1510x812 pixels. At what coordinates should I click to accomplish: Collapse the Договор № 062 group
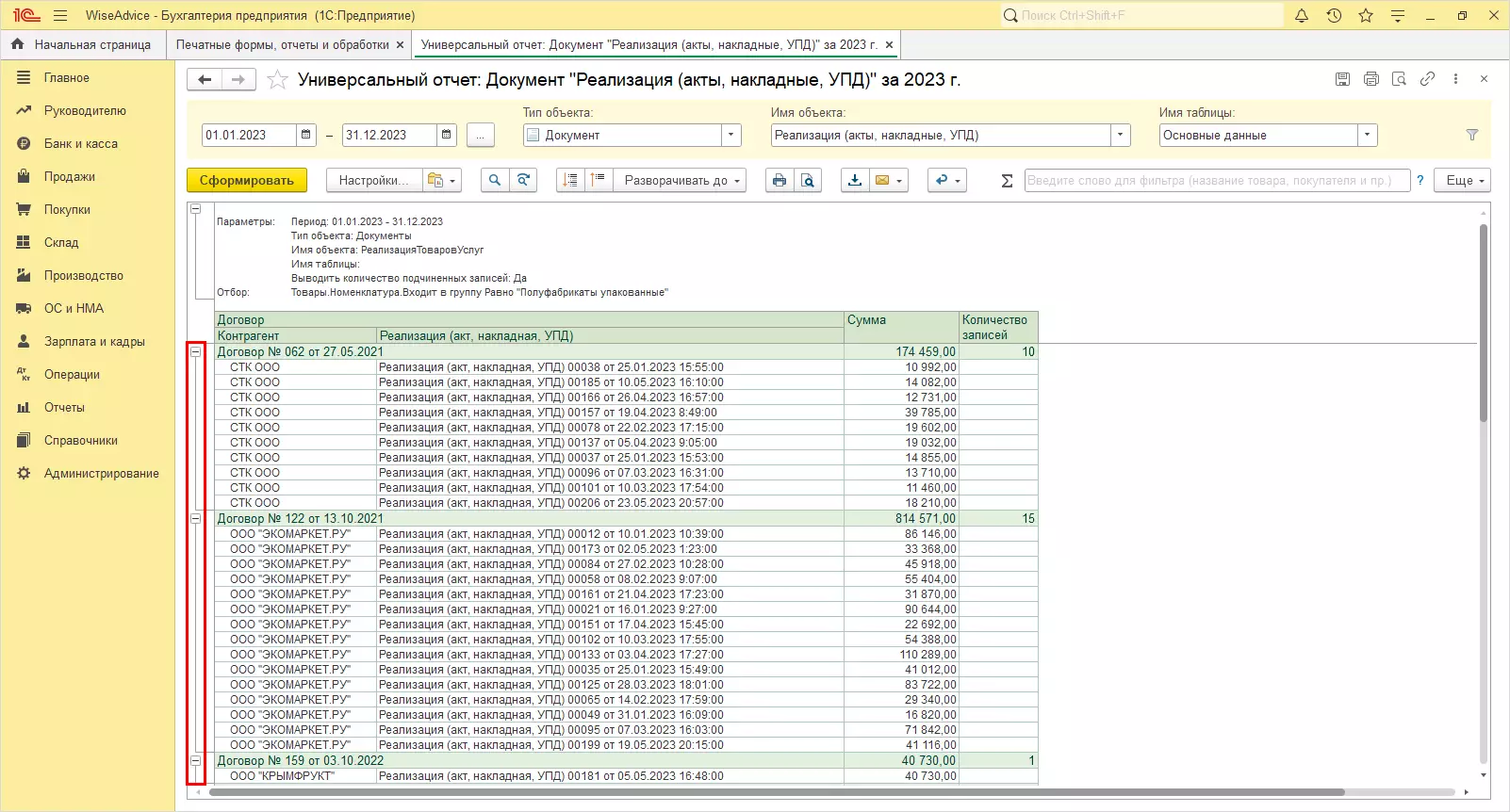196,352
